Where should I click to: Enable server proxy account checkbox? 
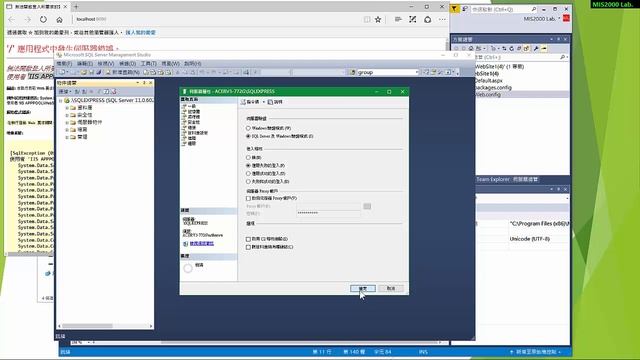tap(248, 198)
